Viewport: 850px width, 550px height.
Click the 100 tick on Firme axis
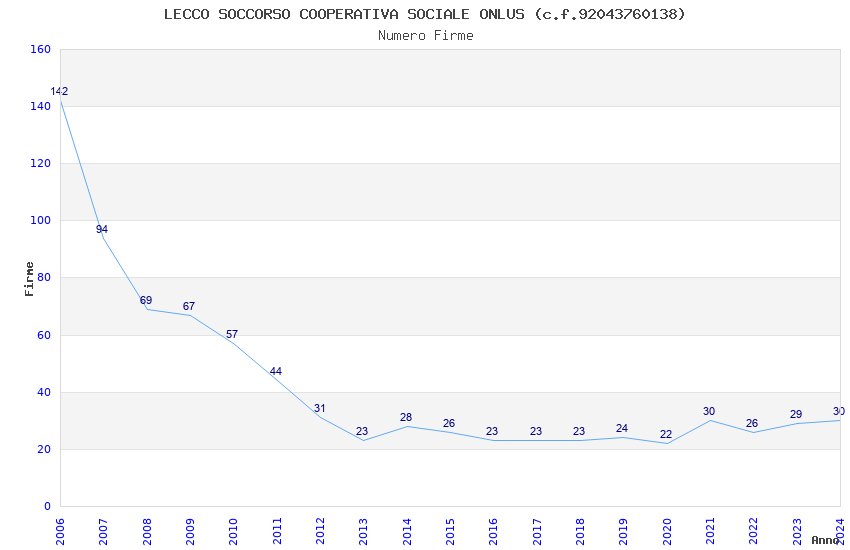coord(41,220)
